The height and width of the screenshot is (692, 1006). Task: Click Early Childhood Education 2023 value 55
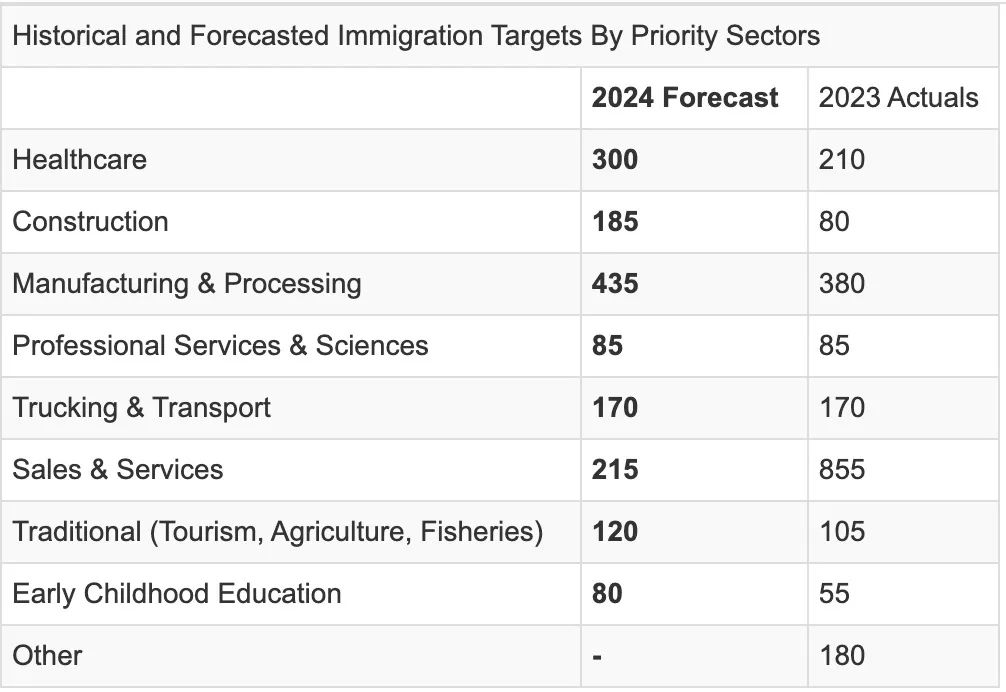(x=834, y=594)
